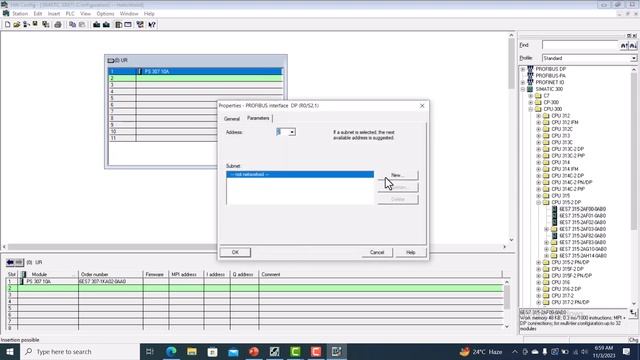The image size is (640, 360).
Task: Select the PROFIBUS DP catalog icon
Action: (x=530, y=69)
